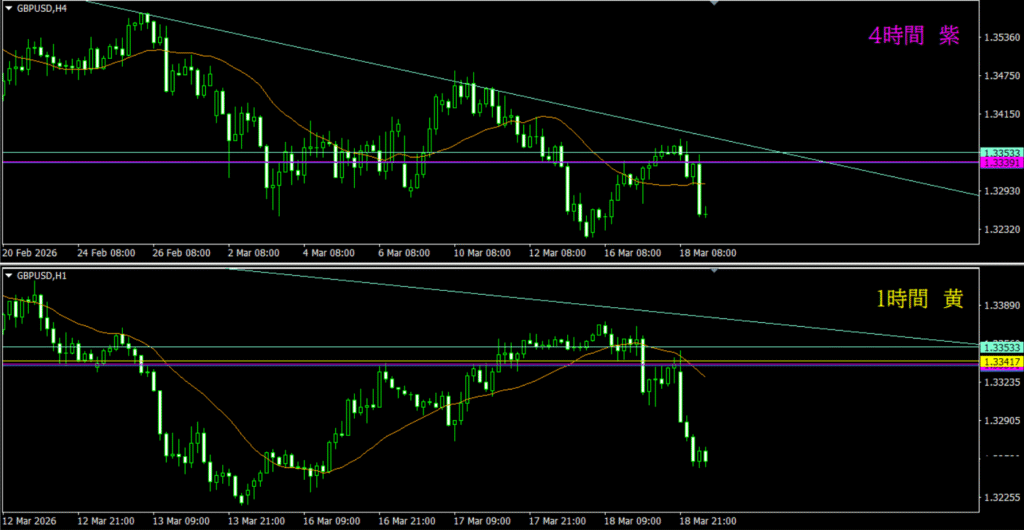Screen dimensions: 1024x530
Task: Click the chart shift triangle on H4 chart
Action: pyautogui.click(x=713, y=4)
